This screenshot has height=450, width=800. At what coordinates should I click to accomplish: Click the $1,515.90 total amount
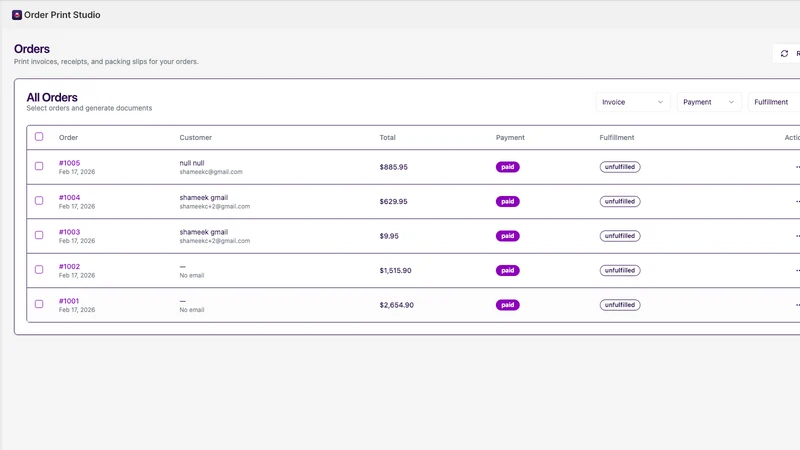point(395,270)
